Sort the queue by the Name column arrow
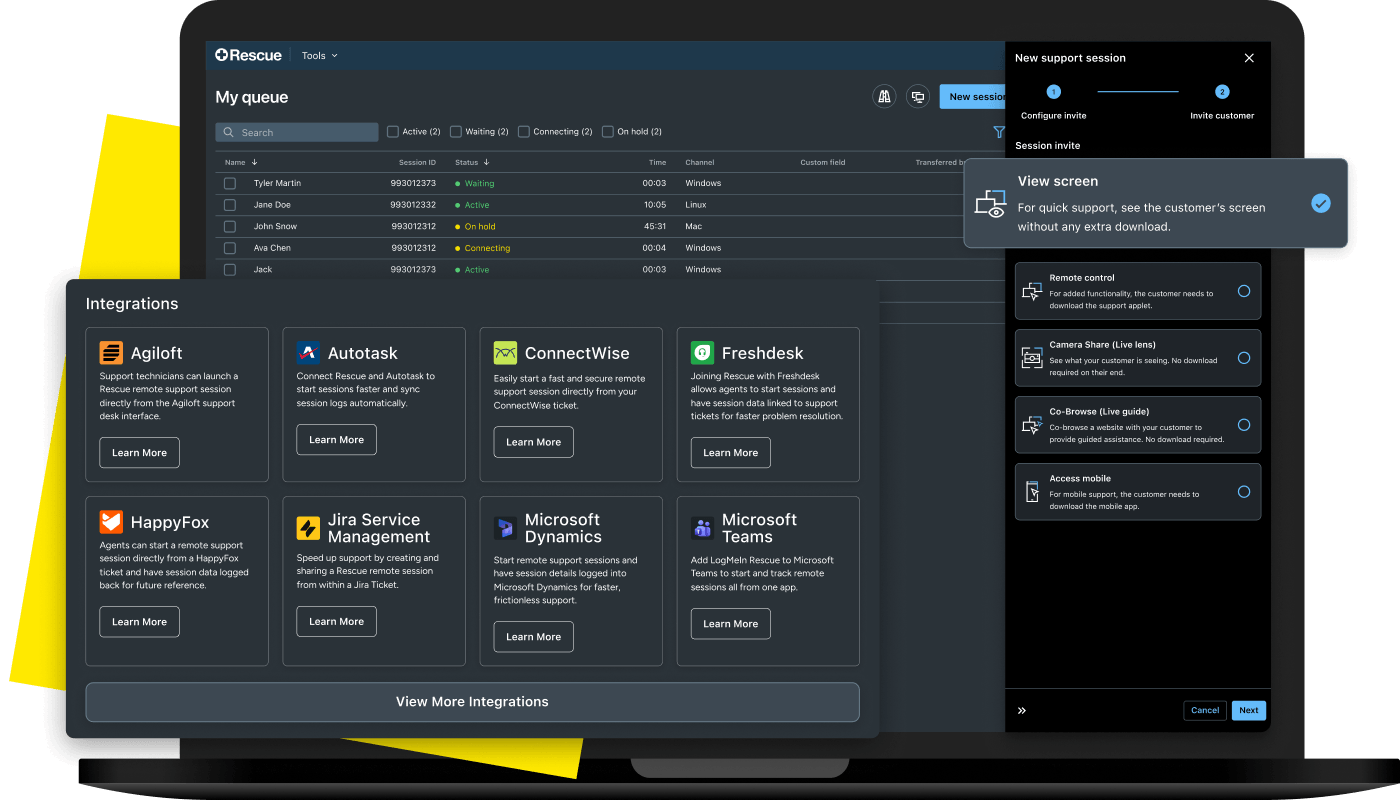The height and width of the screenshot is (800, 1400). [x=254, y=162]
